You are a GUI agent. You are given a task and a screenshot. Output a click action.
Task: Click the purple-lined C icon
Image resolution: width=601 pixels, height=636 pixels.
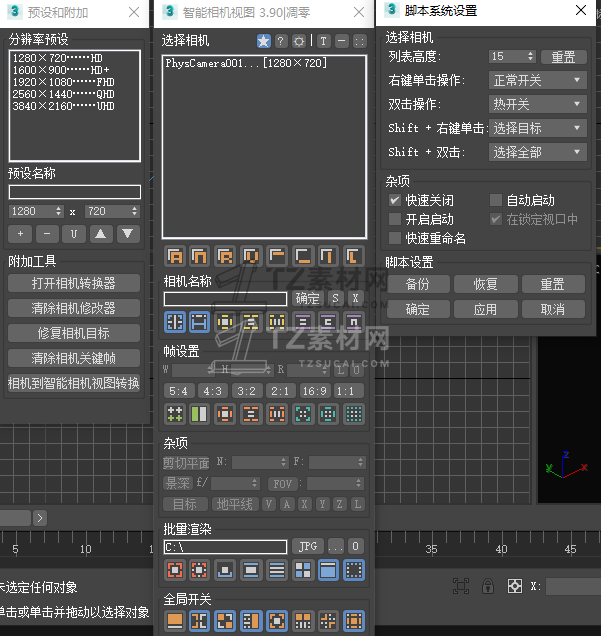328,322
